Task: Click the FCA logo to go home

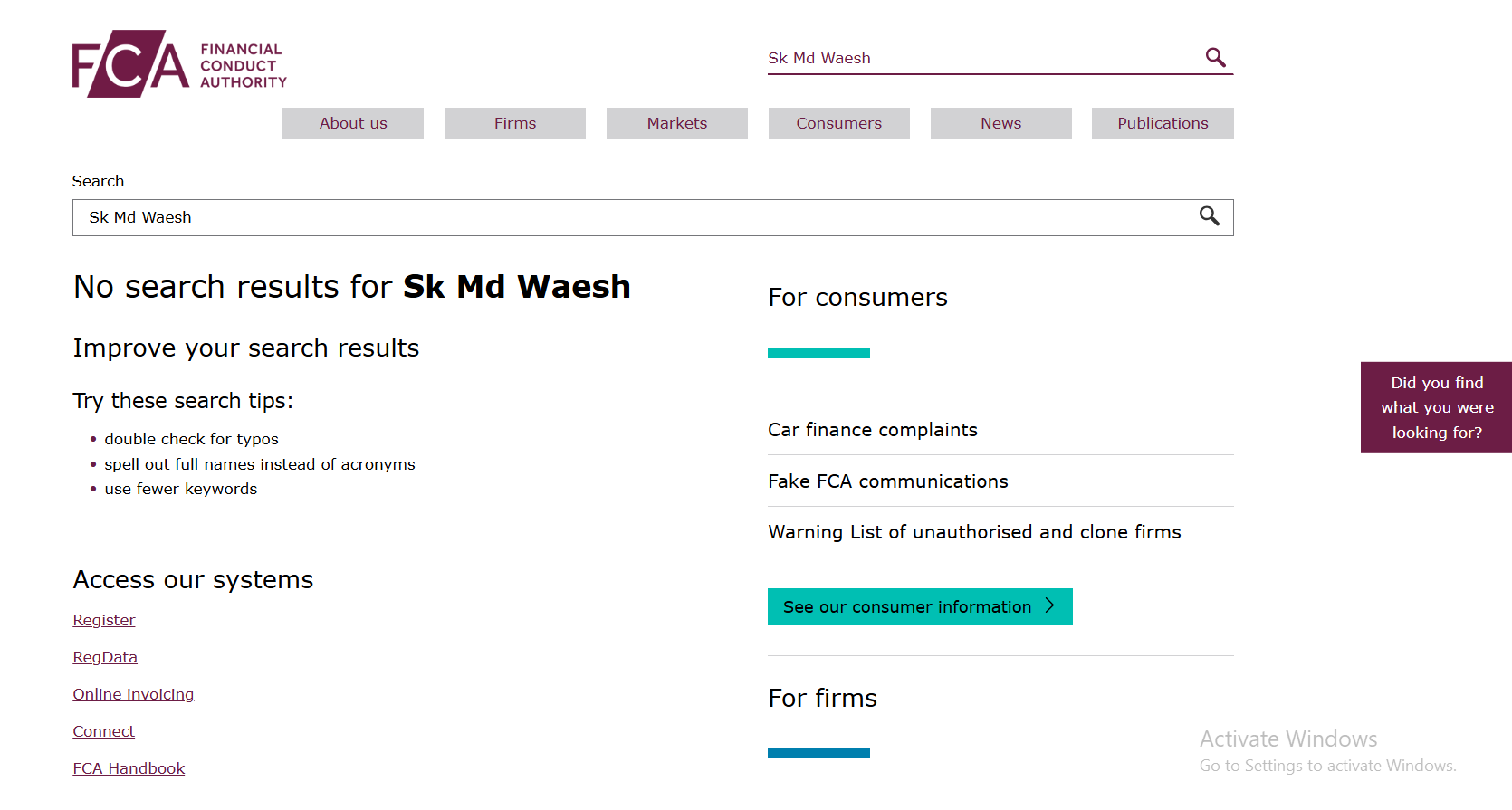Action: [x=179, y=64]
